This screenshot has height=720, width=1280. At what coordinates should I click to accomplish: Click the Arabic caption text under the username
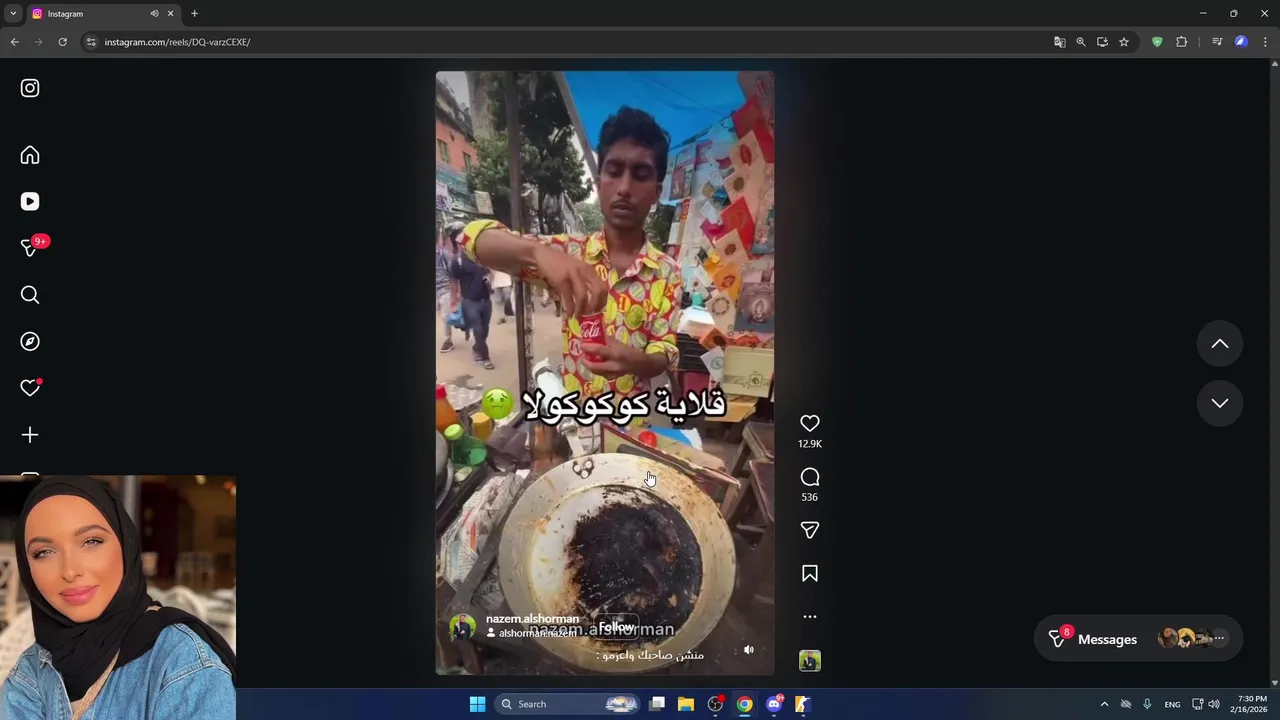coord(650,655)
